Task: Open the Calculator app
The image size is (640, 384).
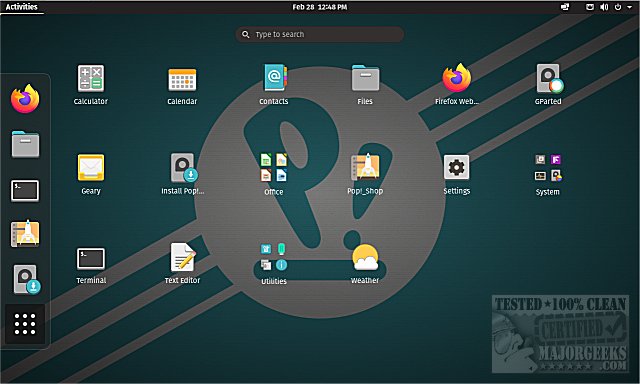Action: (91, 78)
